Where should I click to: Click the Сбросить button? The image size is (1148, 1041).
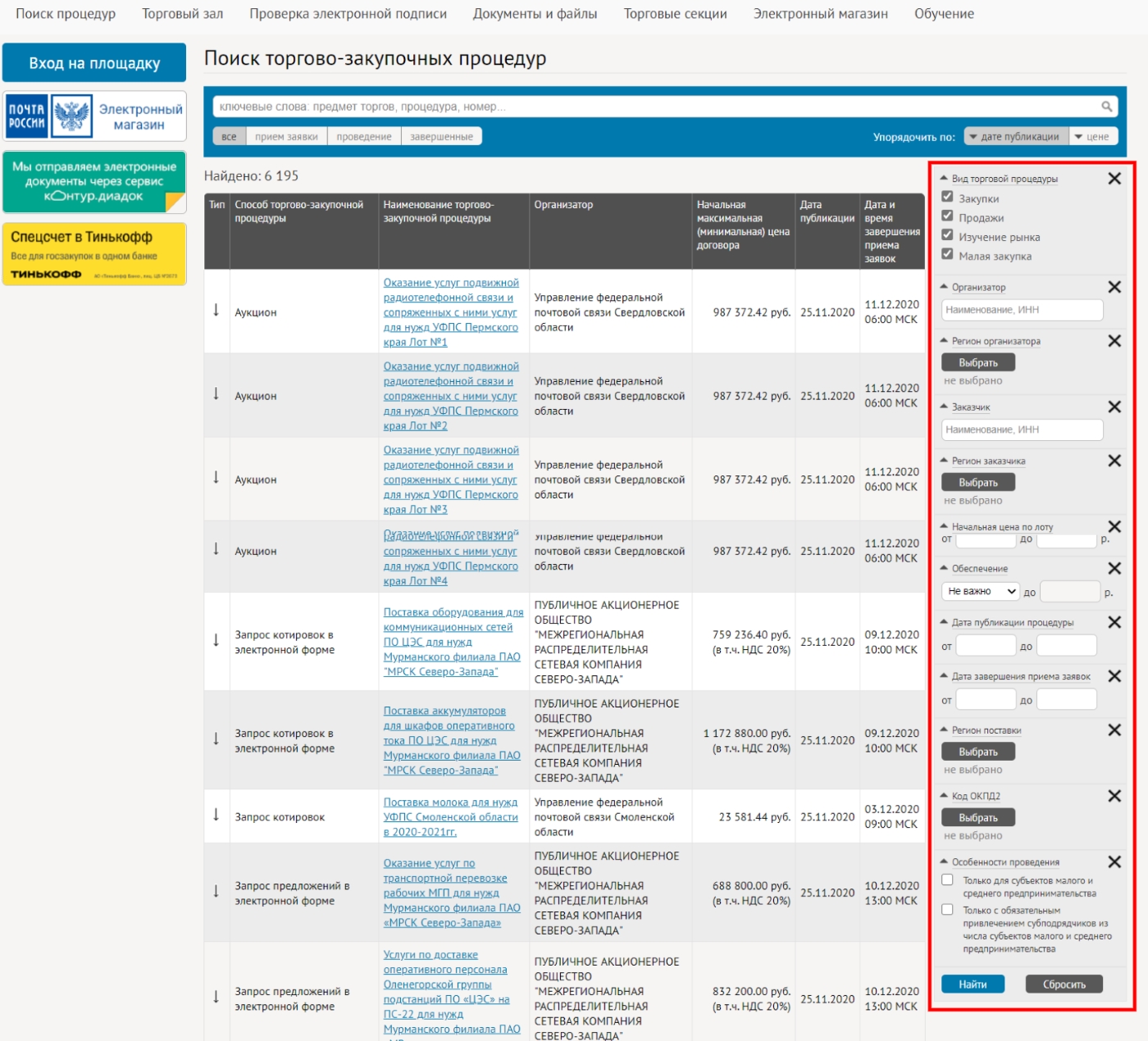[1064, 984]
